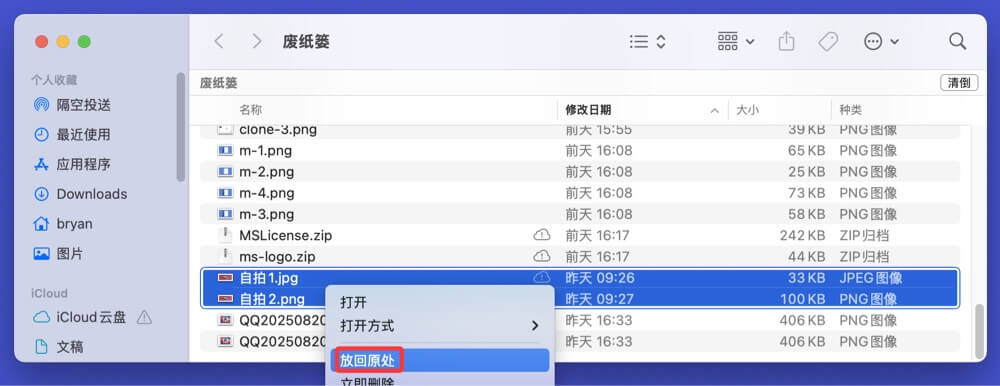Click cloud status icon for MSLicense.zip
This screenshot has width=1000, height=386.
click(541, 235)
